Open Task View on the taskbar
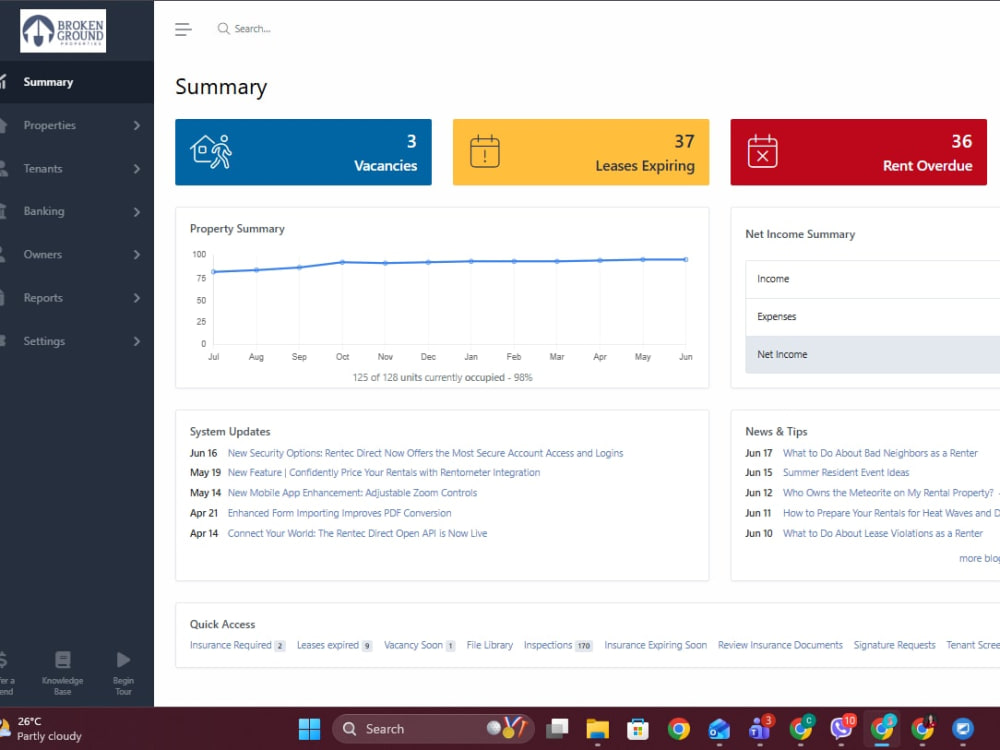The width and height of the screenshot is (1000, 750). (557, 728)
